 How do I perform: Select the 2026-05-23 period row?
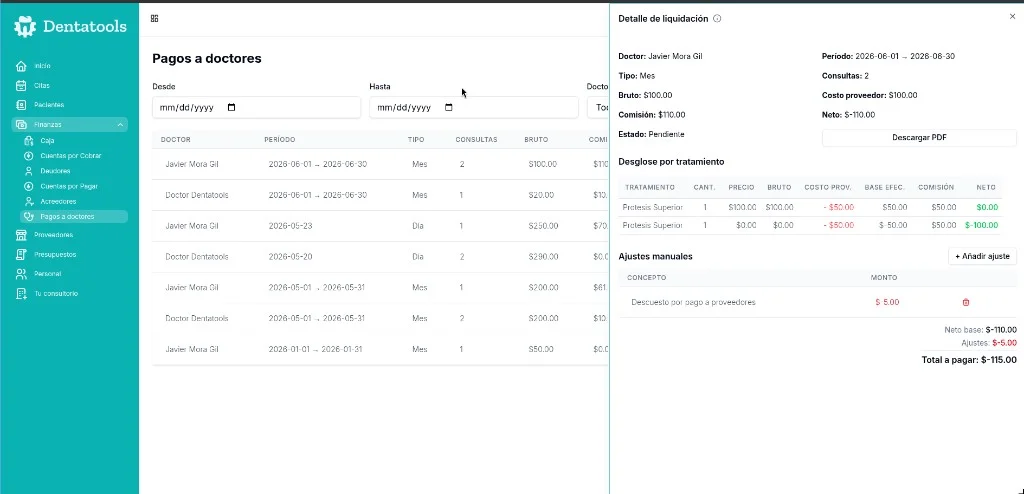point(380,226)
